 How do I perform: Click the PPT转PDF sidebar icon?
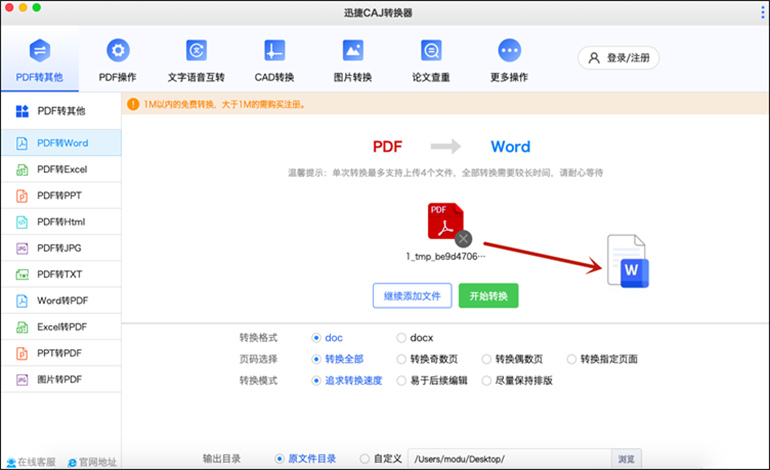coord(22,353)
